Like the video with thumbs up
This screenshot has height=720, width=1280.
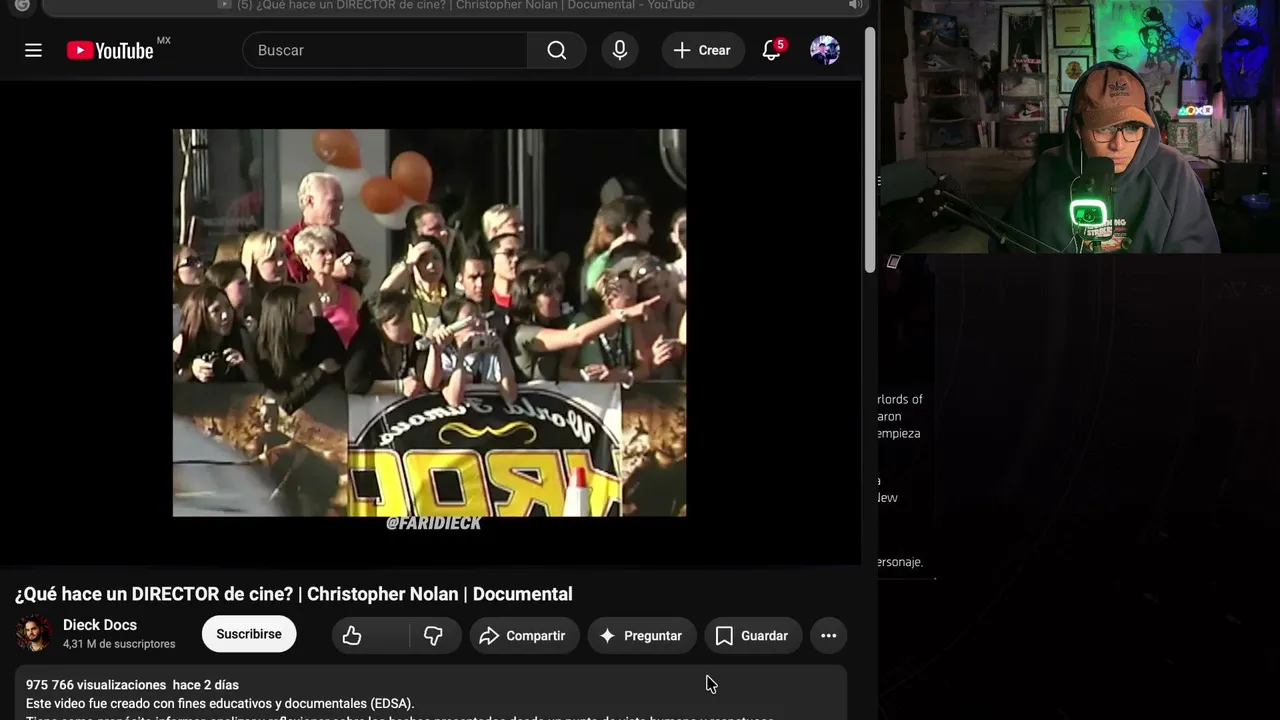pos(371,635)
